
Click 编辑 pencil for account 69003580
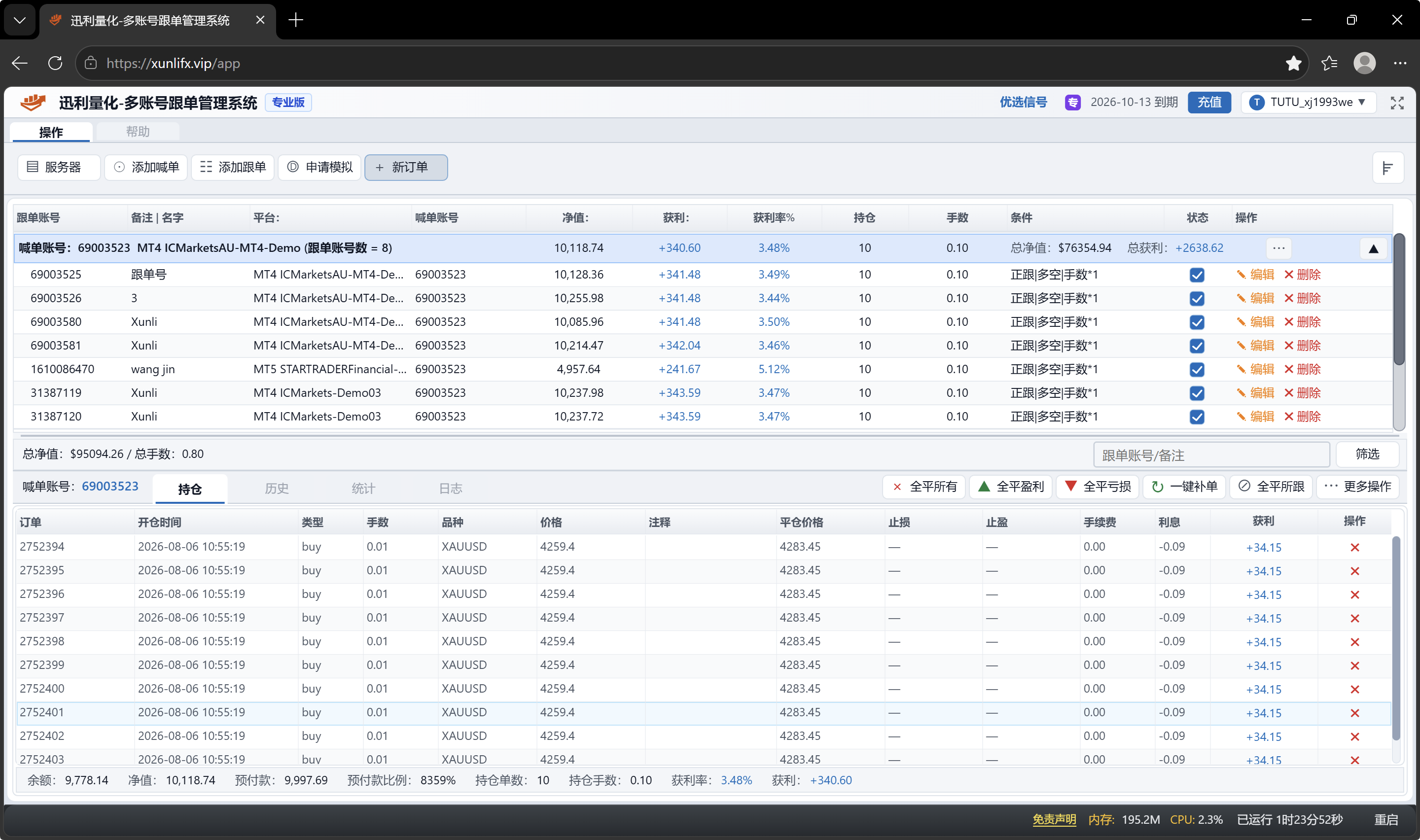(x=1255, y=321)
